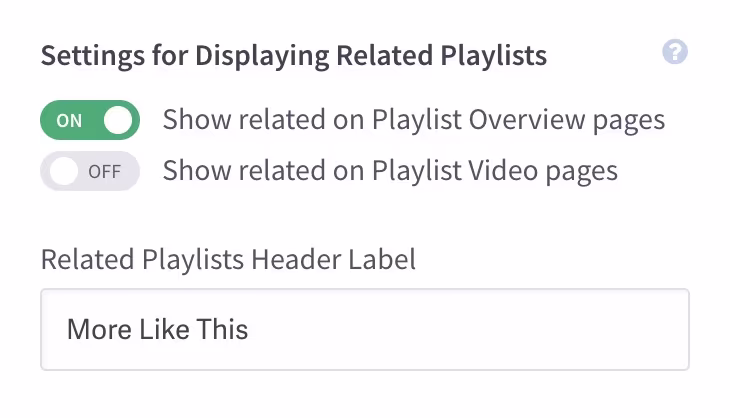
Task: Click the white knob of the ON switch
Action: pos(118,120)
